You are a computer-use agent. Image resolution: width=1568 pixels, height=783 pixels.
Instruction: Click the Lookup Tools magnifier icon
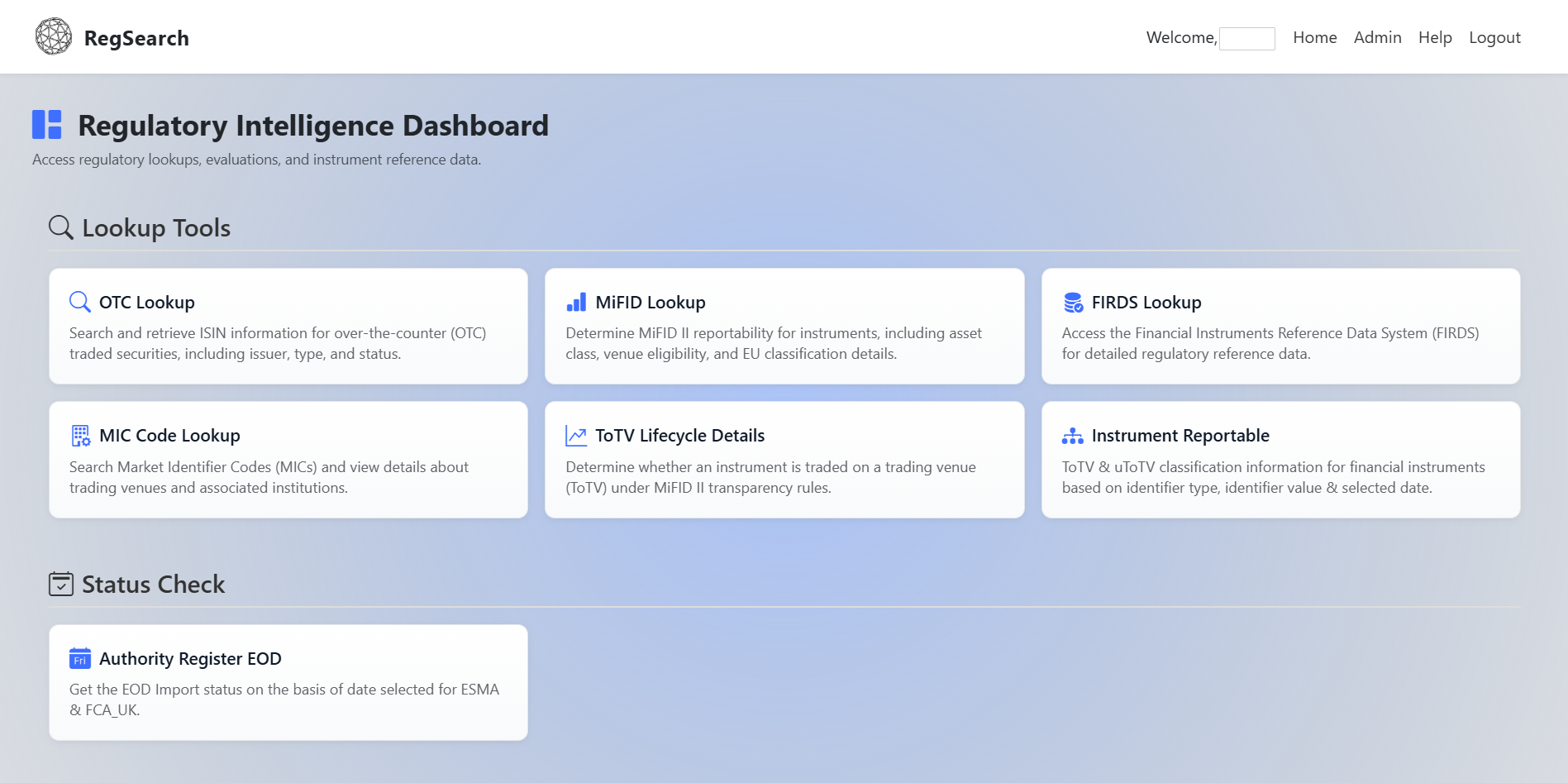pyautogui.click(x=61, y=227)
